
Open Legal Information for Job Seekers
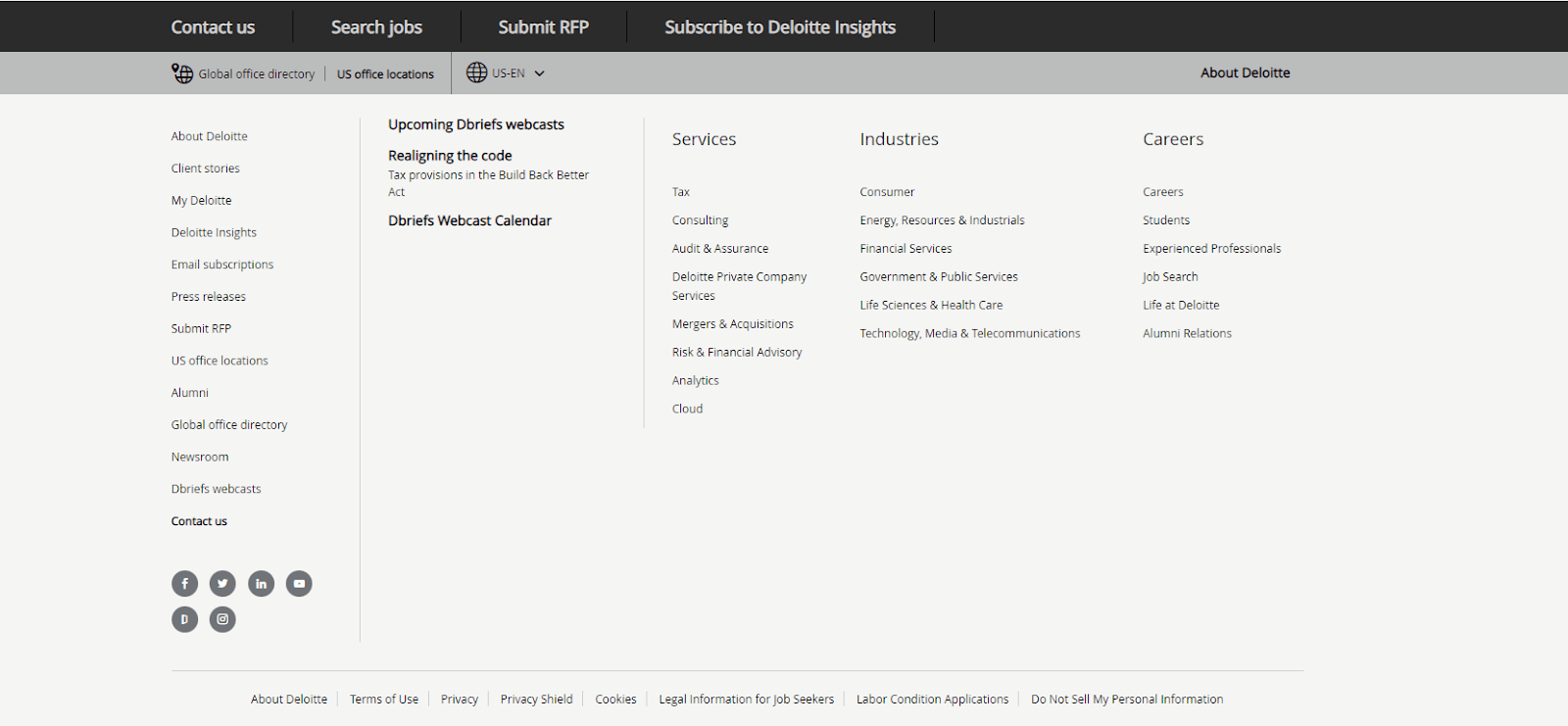[x=747, y=700]
